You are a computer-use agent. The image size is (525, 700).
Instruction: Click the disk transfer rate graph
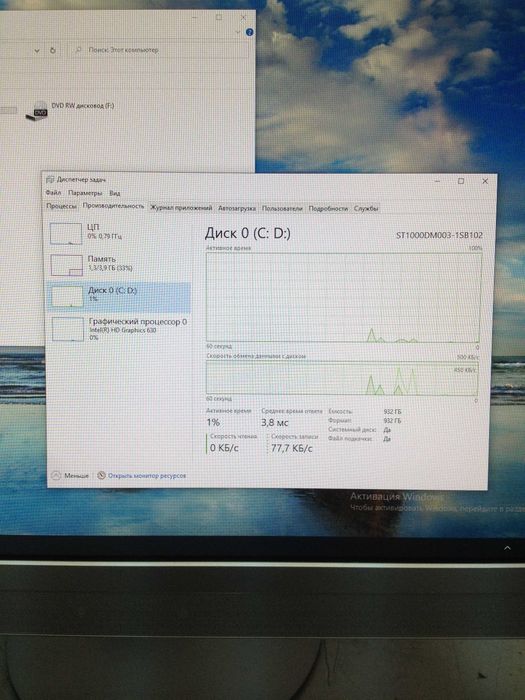pyautogui.click(x=342, y=379)
